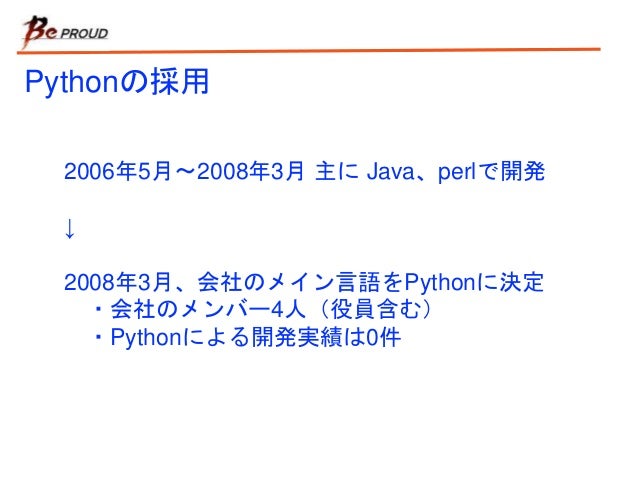The image size is (638, 479).
Task: Click the word 'Java' in the first line
Action: [x=390, y=171]
